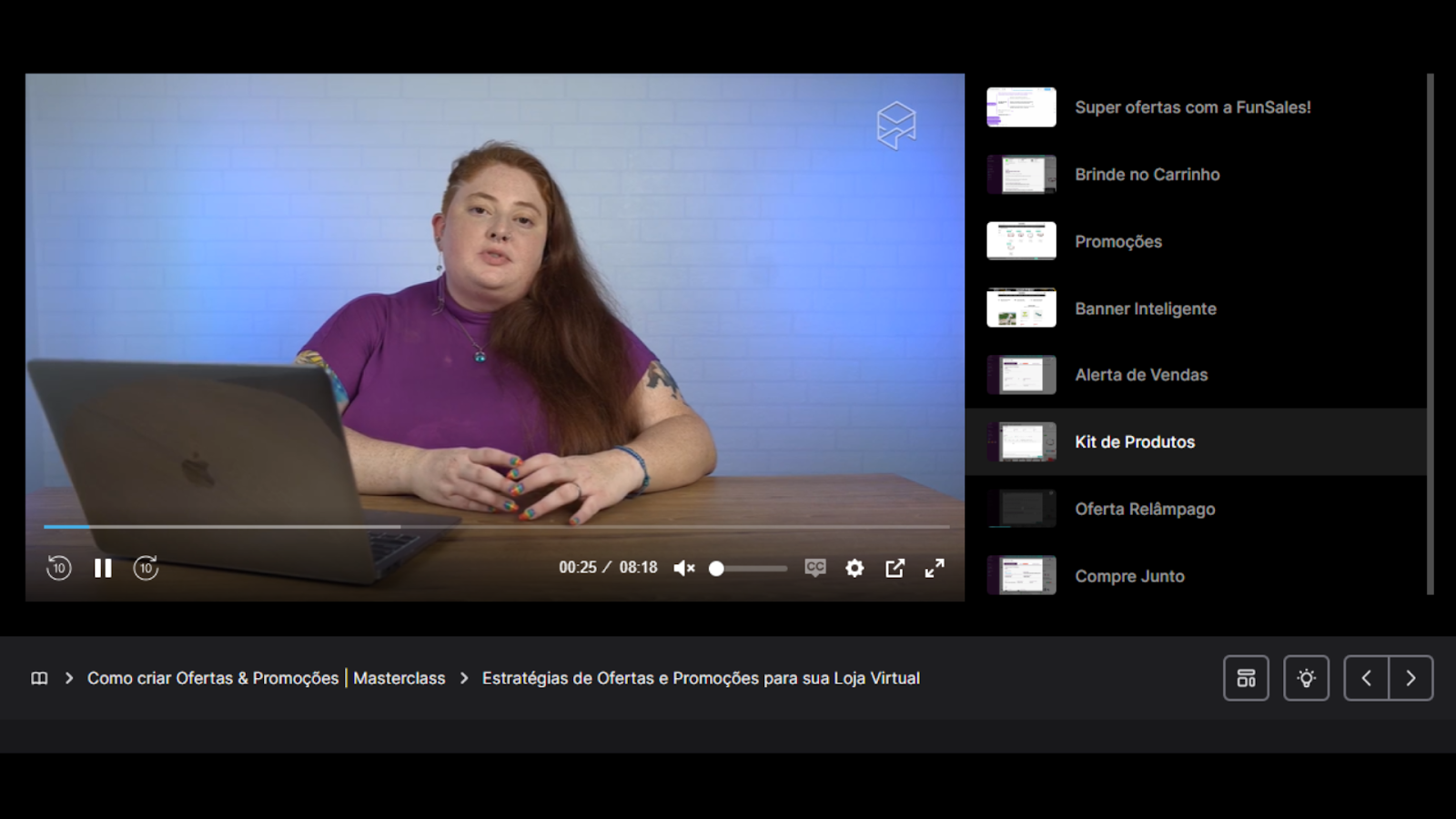Click Banner Inteligente thumbnail

(1022, 308)
